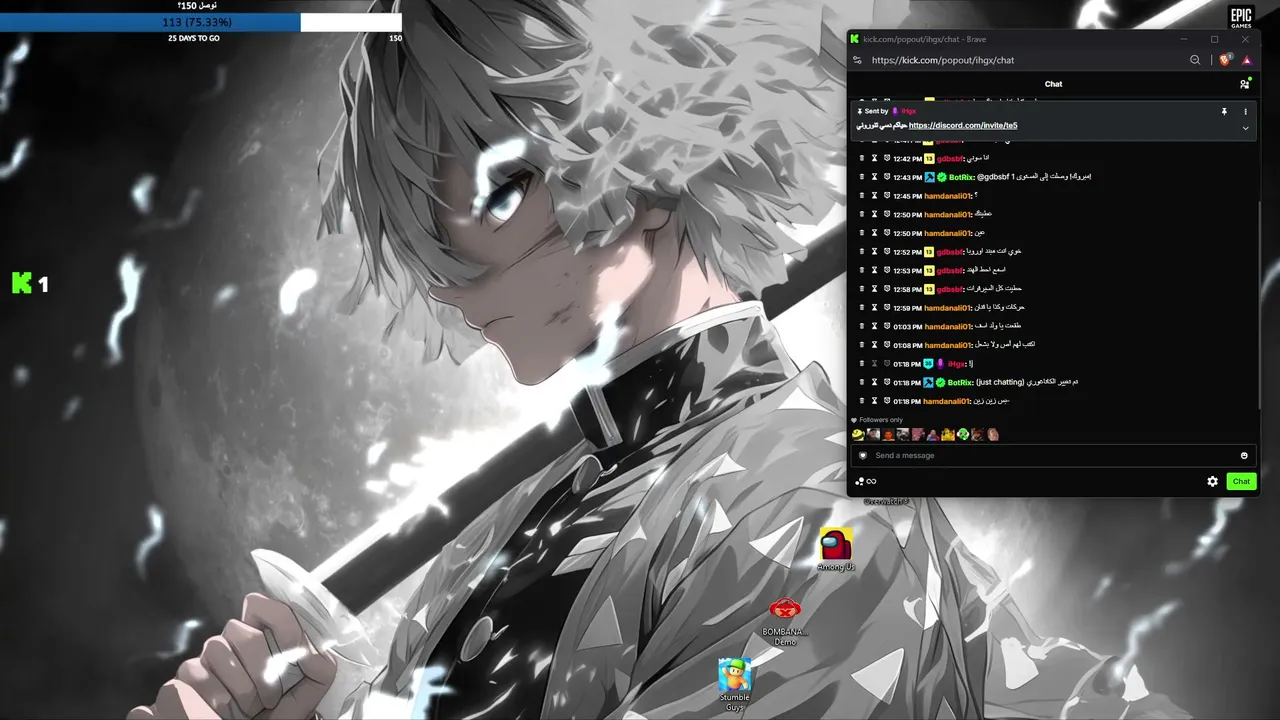Open the emoji picker in the message box
Image resolution: width=1280 pixels, height=720 pixels.
[1244, 455]
